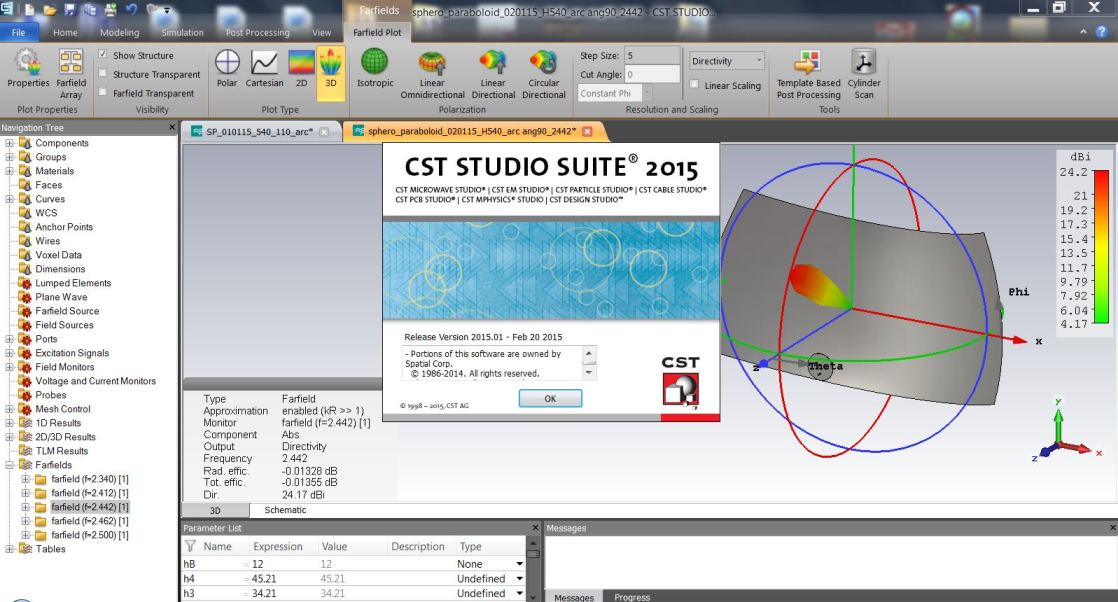Image resolution: width=1118 pixels, height=602 pixels.
Task: Select Circular Directional polarization
Action: (x=544, y=70)
